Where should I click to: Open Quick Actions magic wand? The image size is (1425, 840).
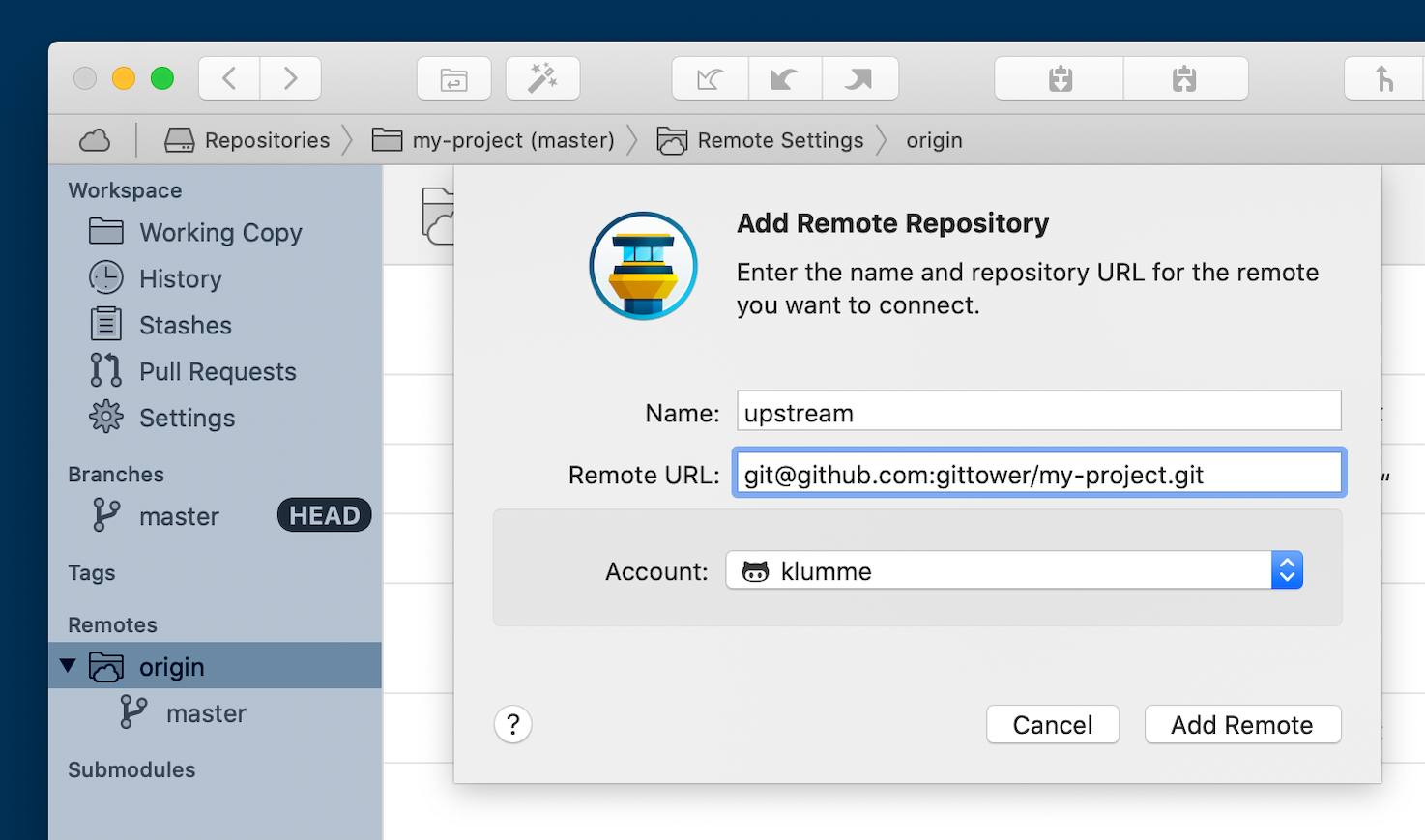(542, 78)
